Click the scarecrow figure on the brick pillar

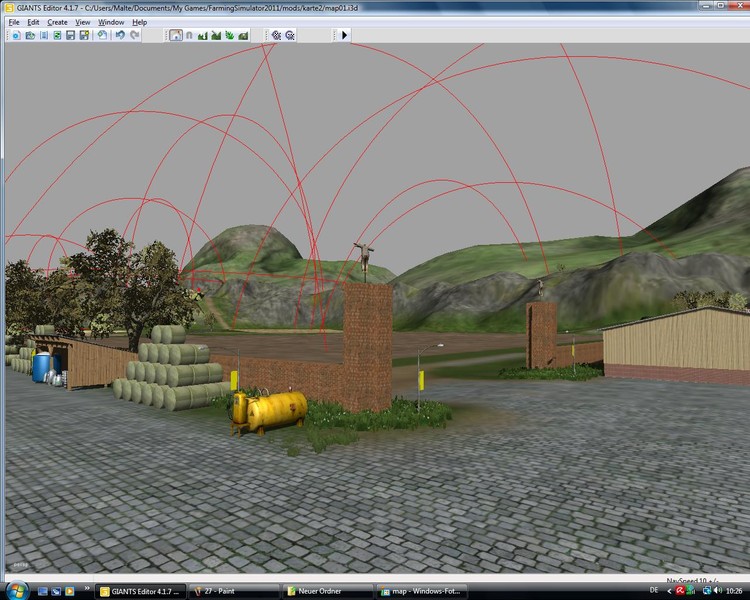pyautogui.click(x=364, y=260)
